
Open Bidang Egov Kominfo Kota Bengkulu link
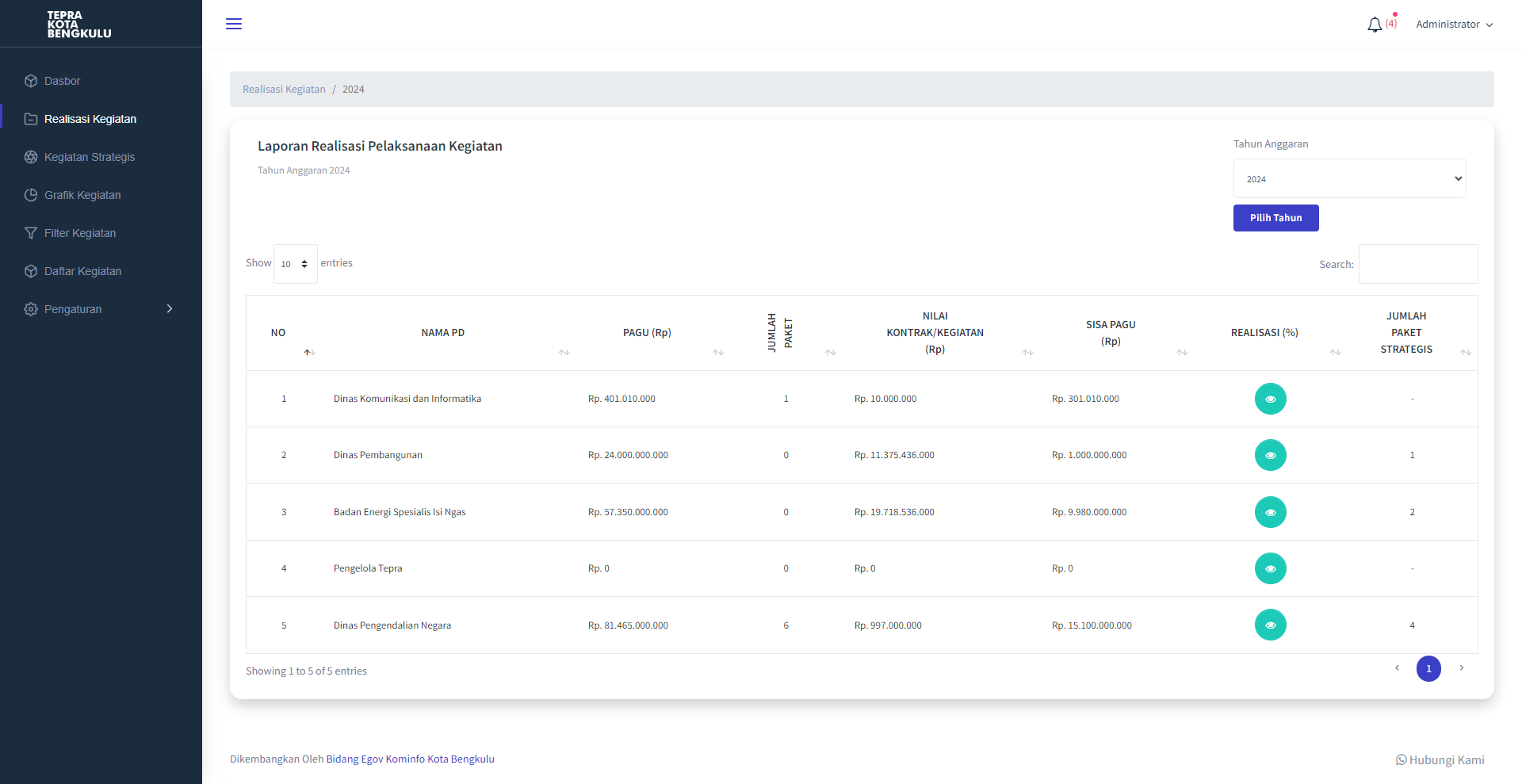(x=410, y=759)
